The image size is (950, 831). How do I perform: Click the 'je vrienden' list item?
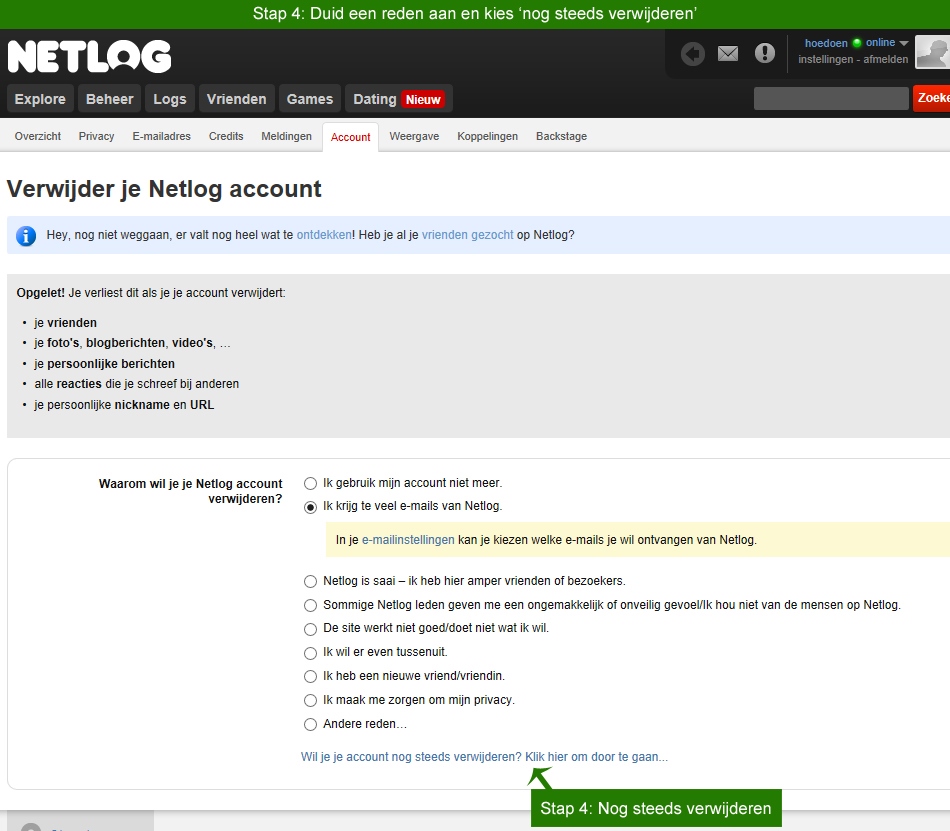pos(65,323)
